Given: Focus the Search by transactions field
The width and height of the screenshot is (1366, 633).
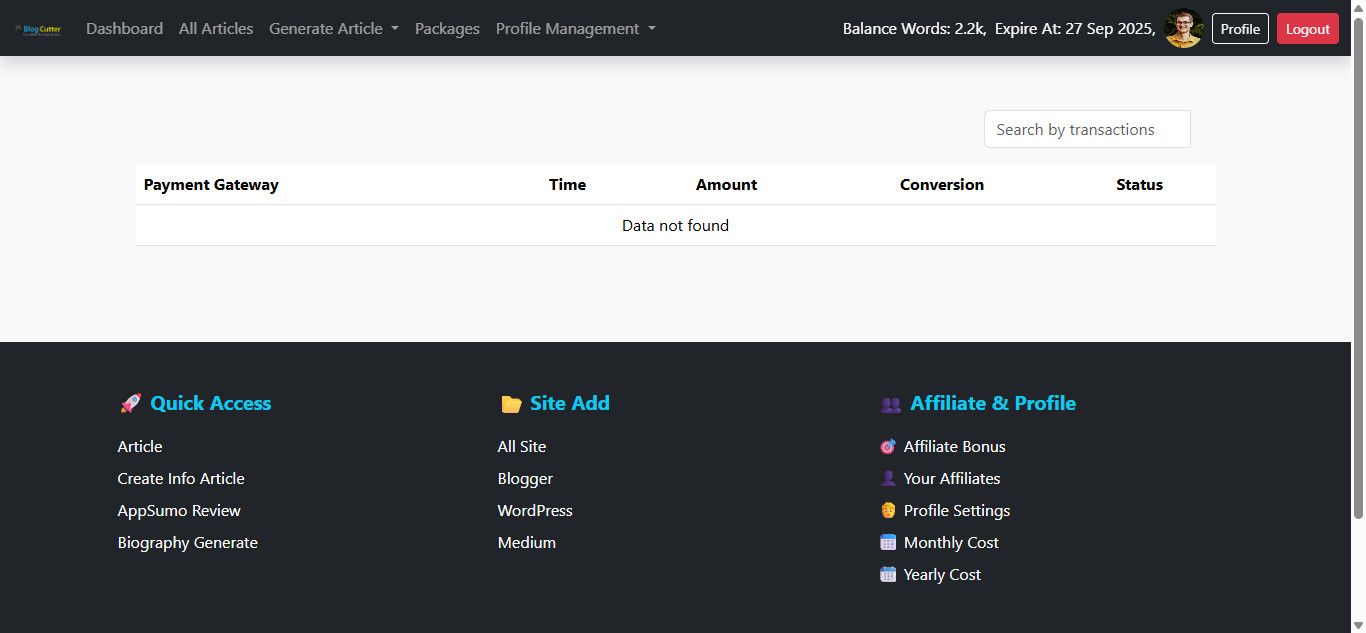Looking at the screenshot, I should (1087, 130).
